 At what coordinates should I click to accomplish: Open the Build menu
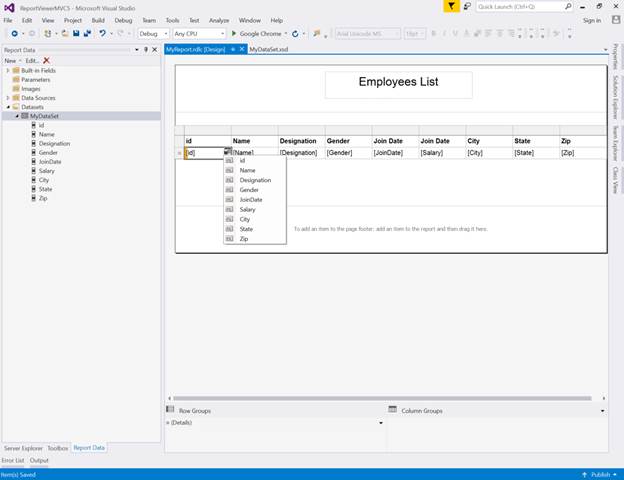pos(98,20)
